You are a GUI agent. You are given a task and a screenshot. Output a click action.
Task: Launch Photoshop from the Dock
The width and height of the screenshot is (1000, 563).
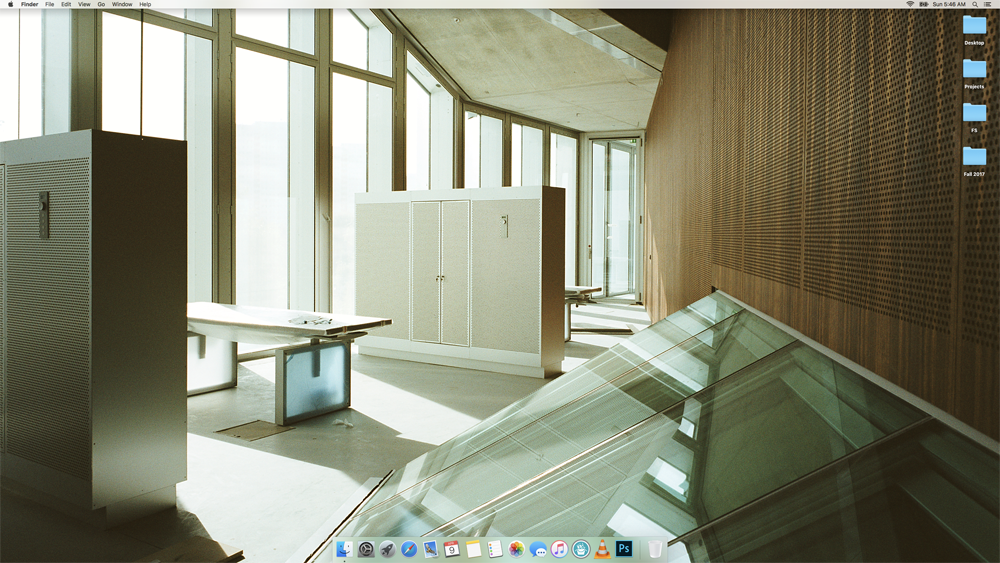(624, 549)
